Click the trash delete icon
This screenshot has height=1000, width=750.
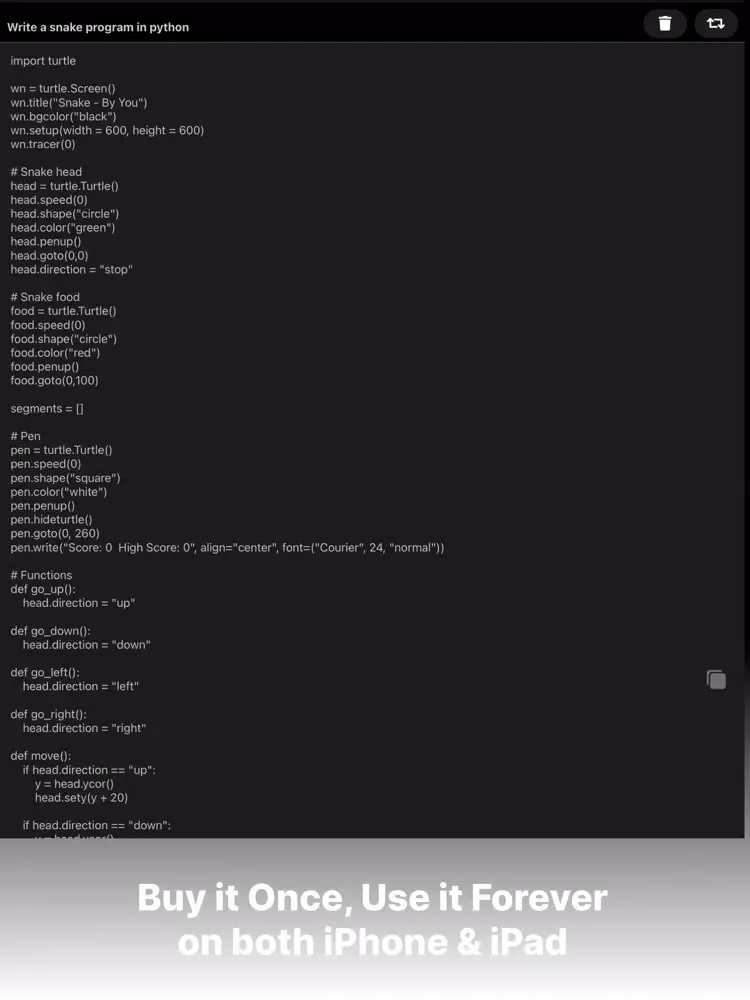coord(665,23)
